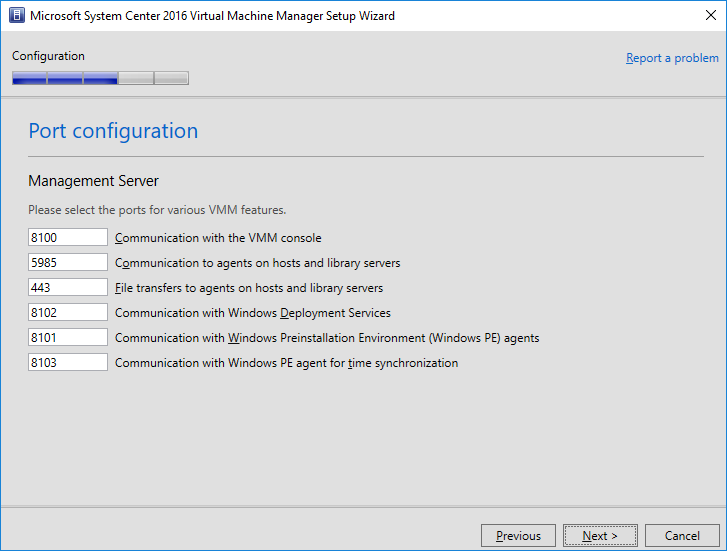Proceed with the Next button
Image resolution: width=727 pixels, height=551 pixels.
point(600,536)
